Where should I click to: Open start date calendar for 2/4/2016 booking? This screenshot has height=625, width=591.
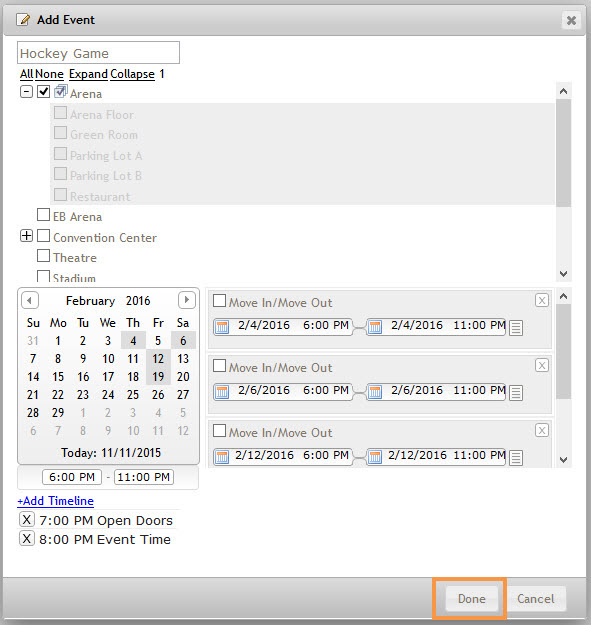point(222,327)
